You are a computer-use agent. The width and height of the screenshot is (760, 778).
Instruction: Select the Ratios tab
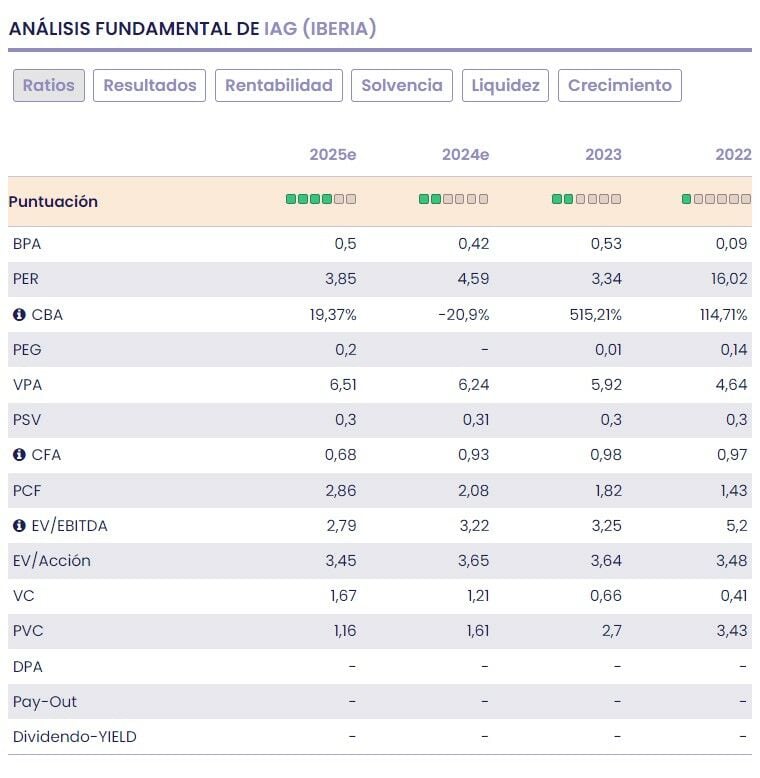(49, 86)
